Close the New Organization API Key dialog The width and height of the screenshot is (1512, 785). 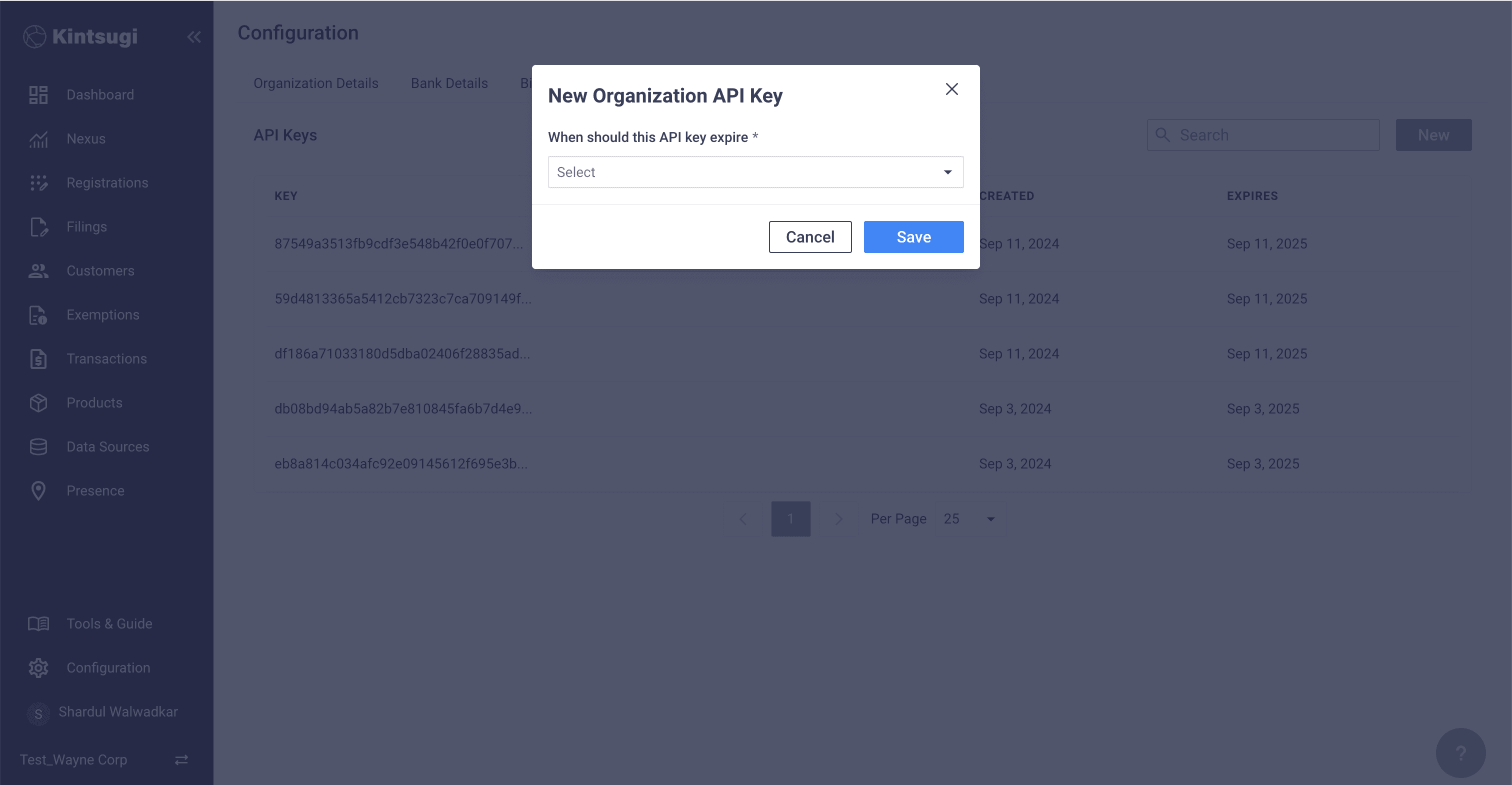(x=951, y=89)
